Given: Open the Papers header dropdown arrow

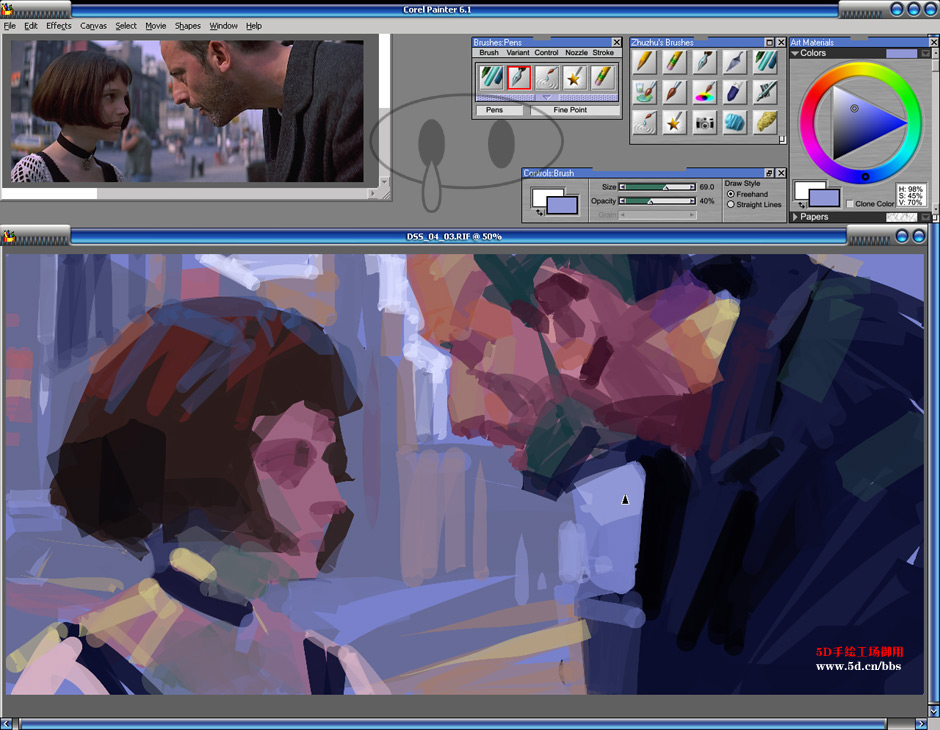Looking at the screenshot, I should [x=926, y=217].
